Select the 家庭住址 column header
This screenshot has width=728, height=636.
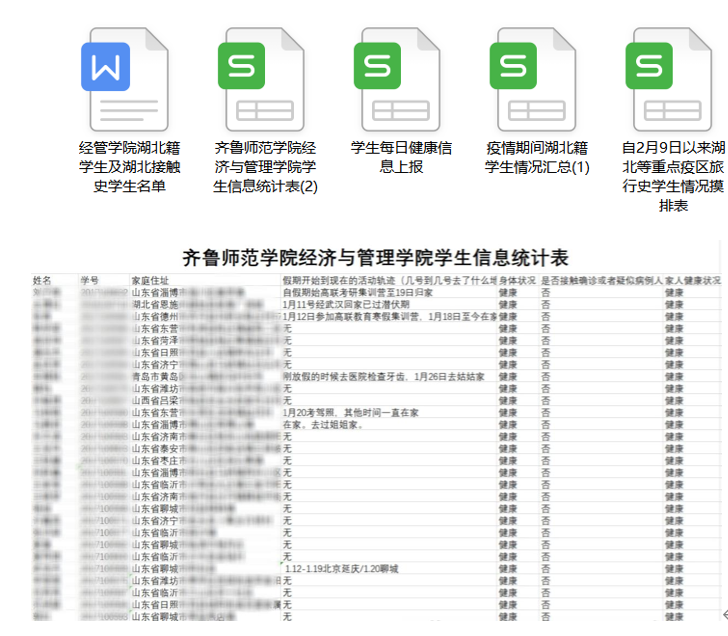tap(151, 281)
